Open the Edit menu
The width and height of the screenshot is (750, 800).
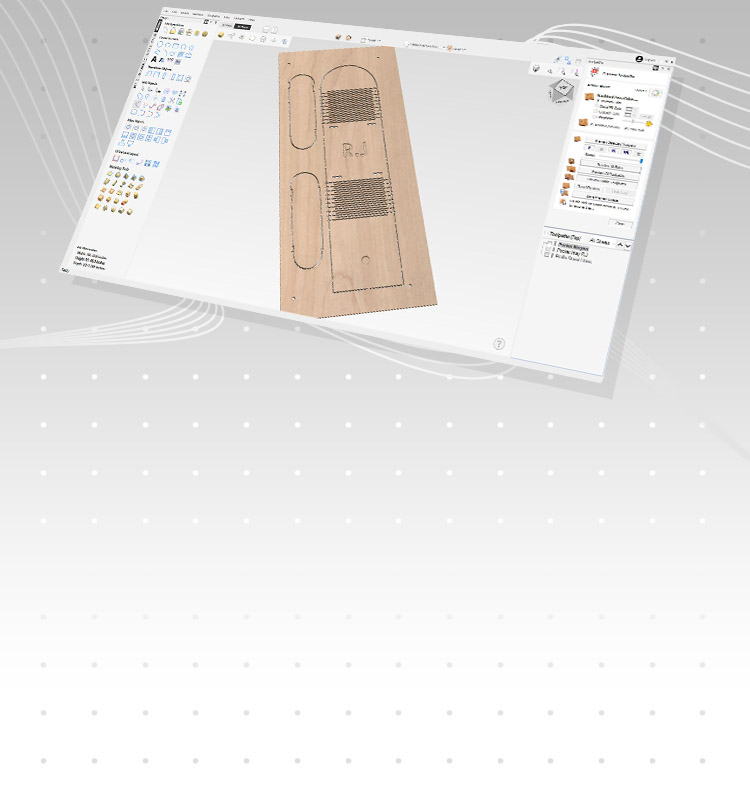coord(174,12)
